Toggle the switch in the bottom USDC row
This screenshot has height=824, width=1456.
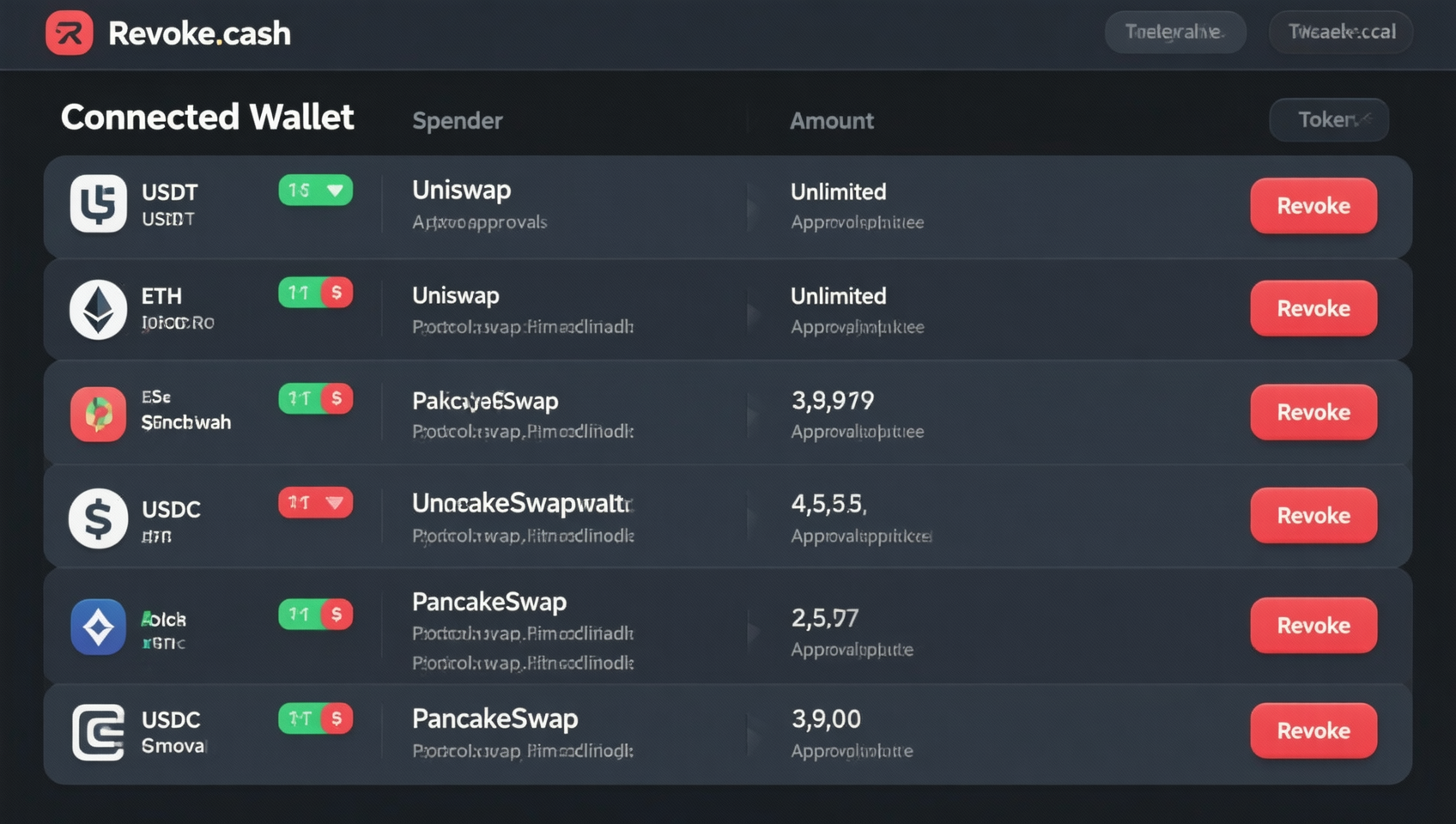coord(315,718)
